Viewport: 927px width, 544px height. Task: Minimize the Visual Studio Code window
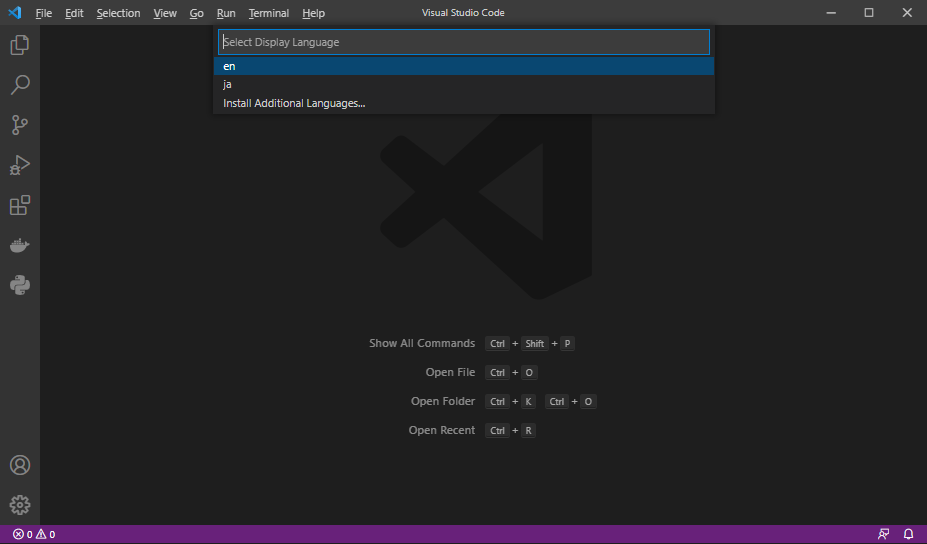coord(831,12)
